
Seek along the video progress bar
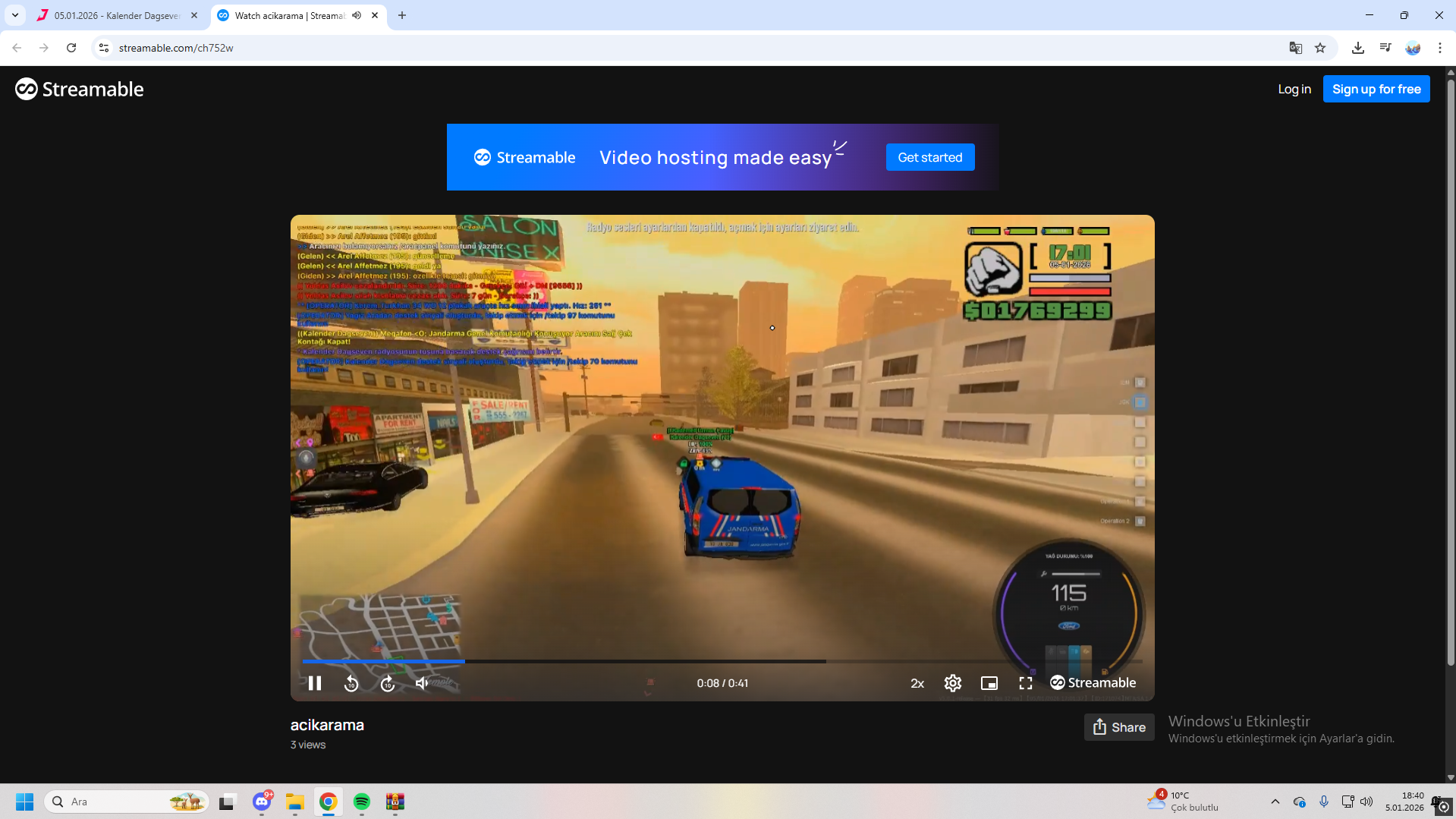(x=722, y=661)
